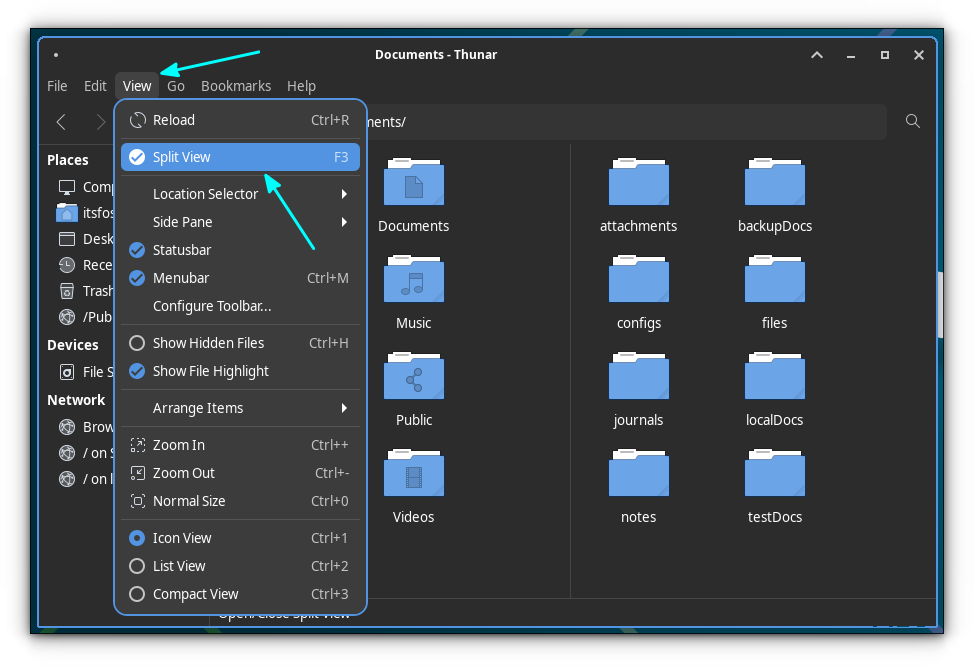This screenshot has width=974, height=666.
Task: Click Zoom In menu entry
Action: coord(180,445)
